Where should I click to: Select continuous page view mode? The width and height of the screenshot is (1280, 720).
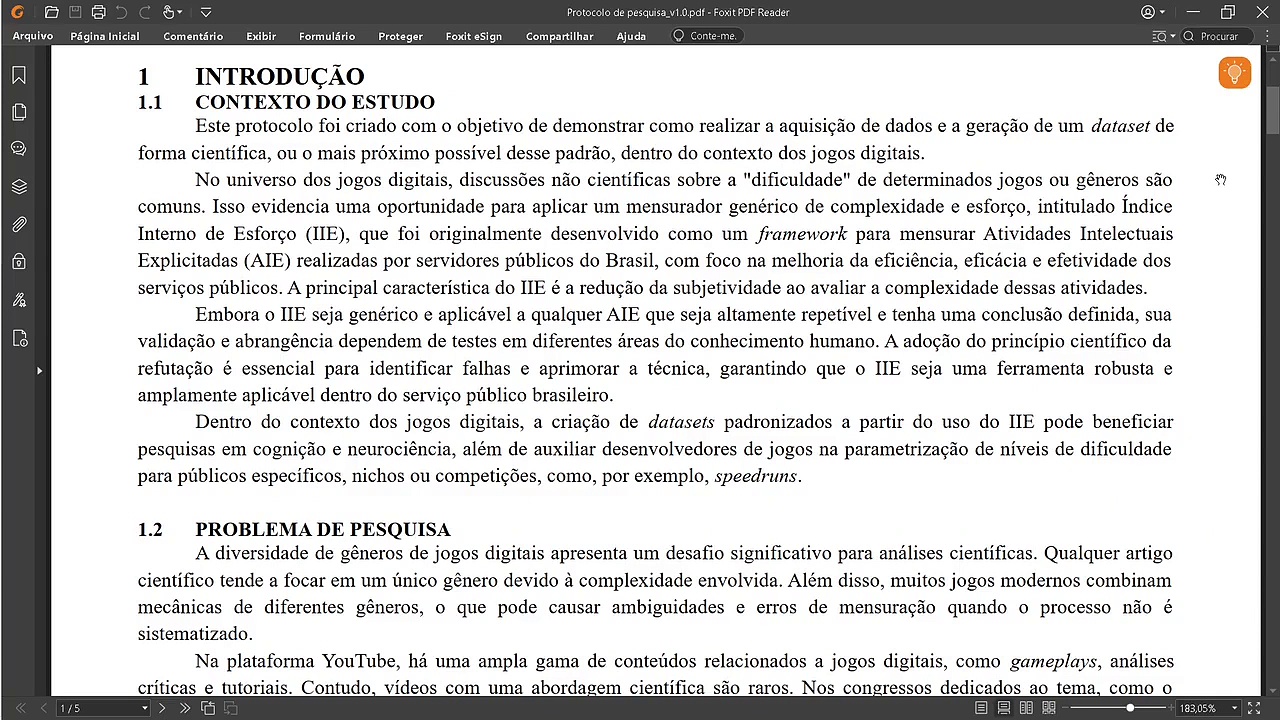pyautogui.click(x=1005, y=708)
